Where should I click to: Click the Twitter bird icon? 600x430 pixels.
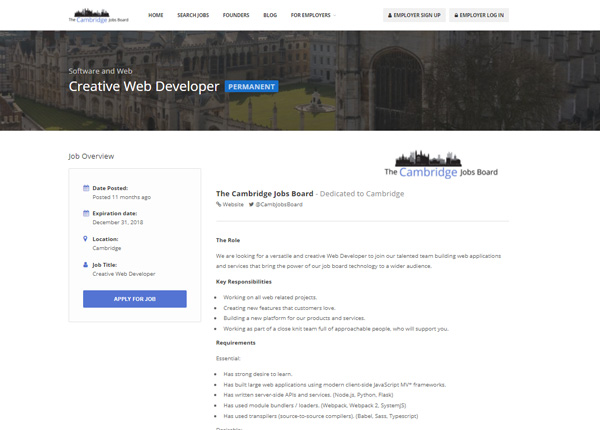251,204
